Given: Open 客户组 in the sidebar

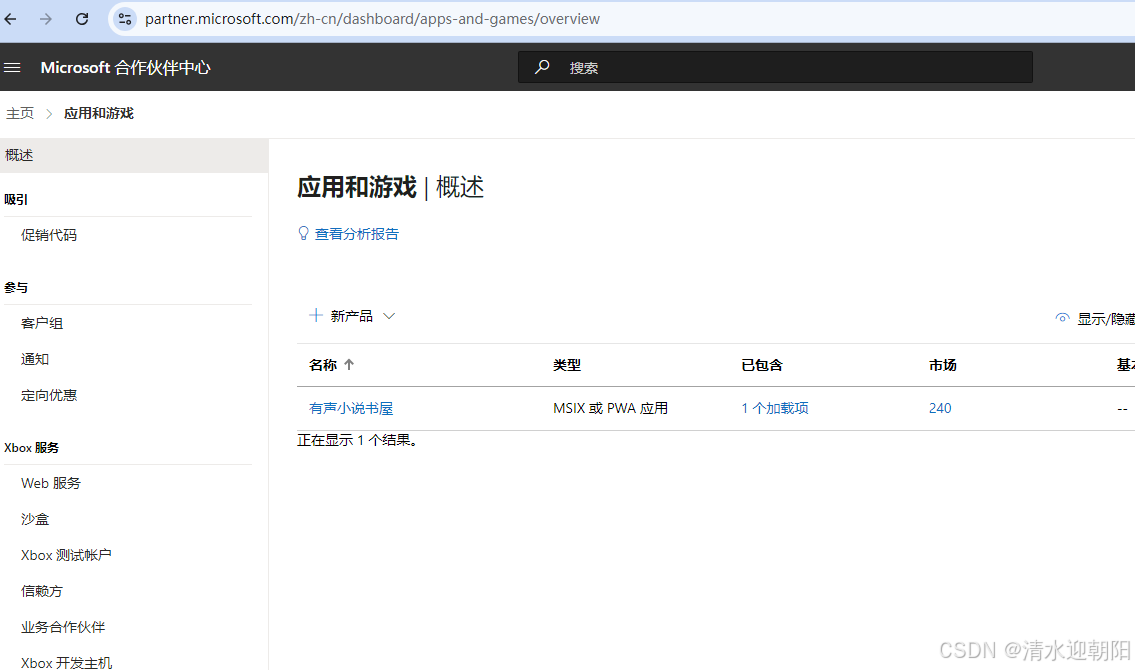Looking at the screenshot, I should pos(42,323).
